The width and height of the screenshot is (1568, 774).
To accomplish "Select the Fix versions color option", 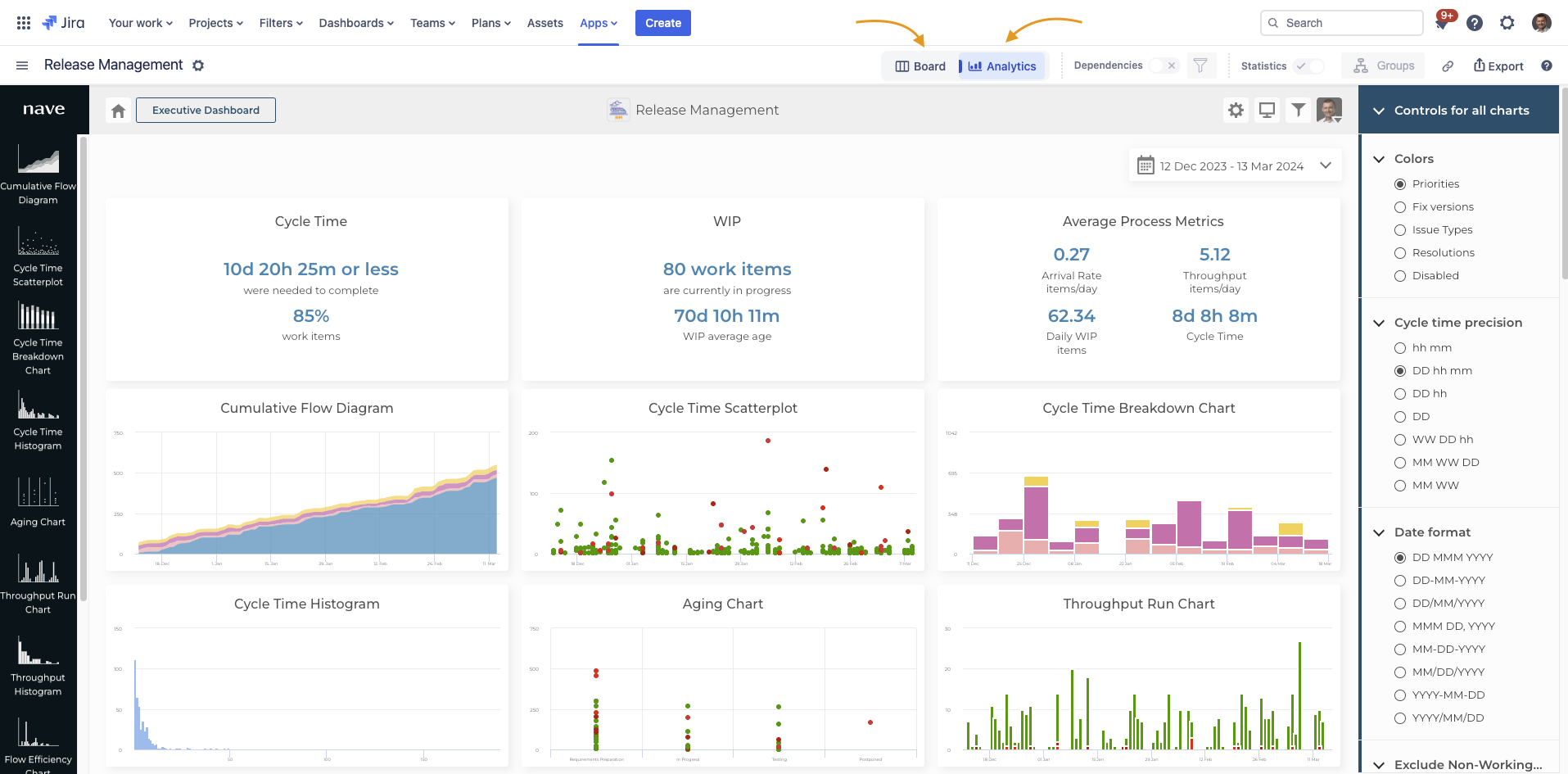I will tap(1400, 207).
